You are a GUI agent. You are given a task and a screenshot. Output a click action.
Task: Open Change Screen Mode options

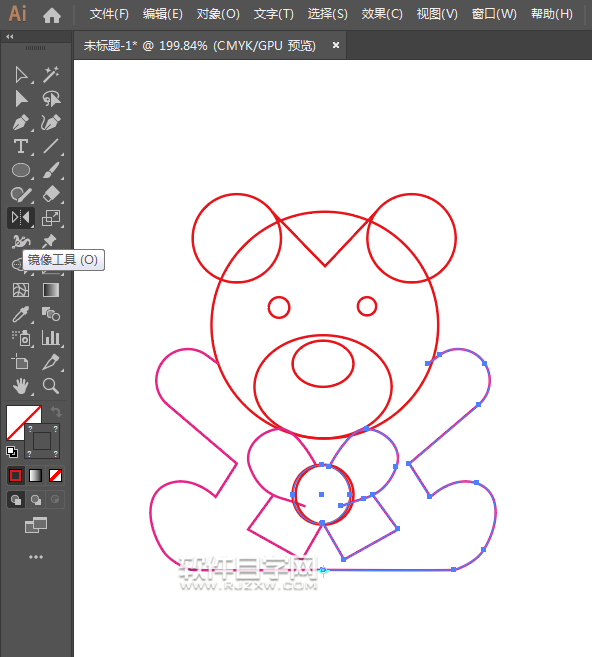point(36,525)
